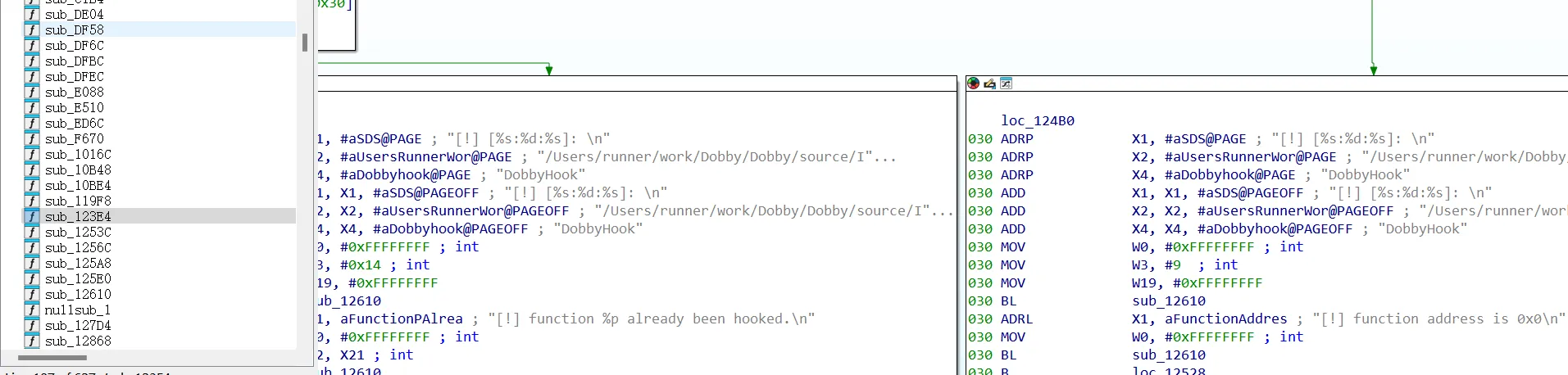Click function icon next to nullsub_1

click(32, 310)
